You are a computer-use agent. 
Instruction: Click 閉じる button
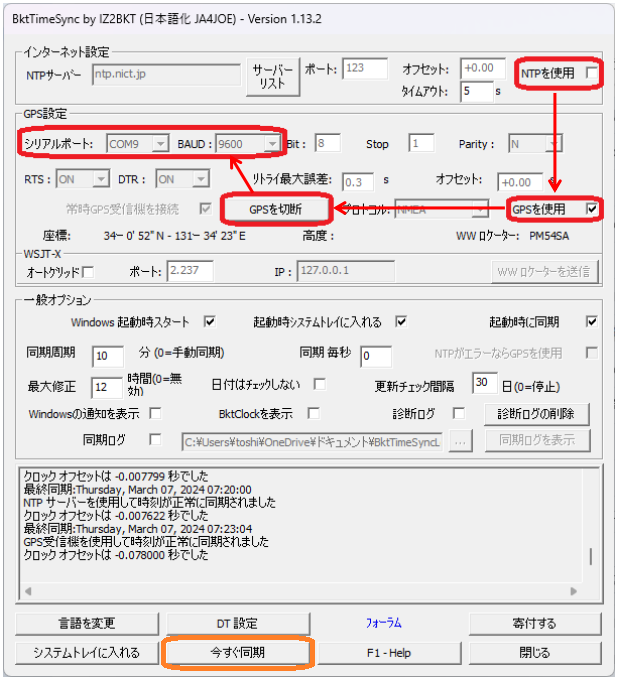coord(535,653)
